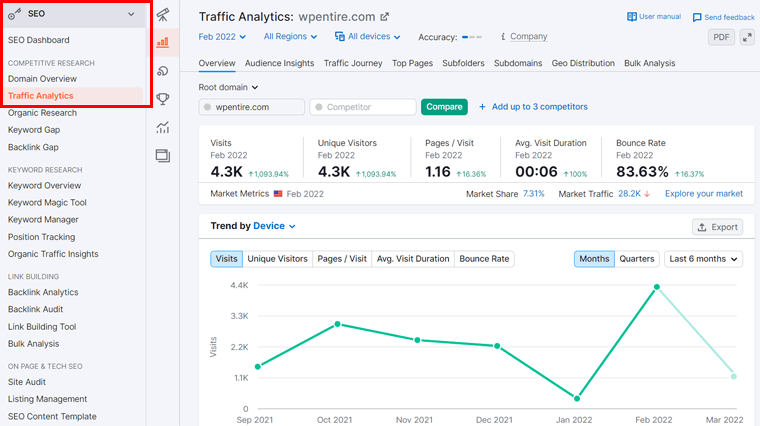Switch to the Geo Distribution tab

click(583, 63)
